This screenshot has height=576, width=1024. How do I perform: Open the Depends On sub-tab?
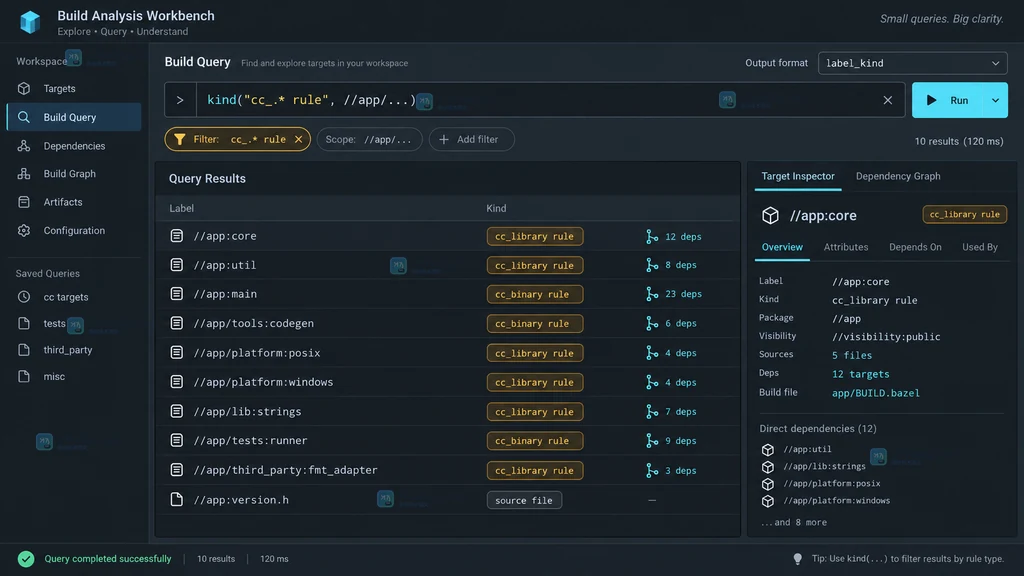pyautogui.click(x=915, y=247)
